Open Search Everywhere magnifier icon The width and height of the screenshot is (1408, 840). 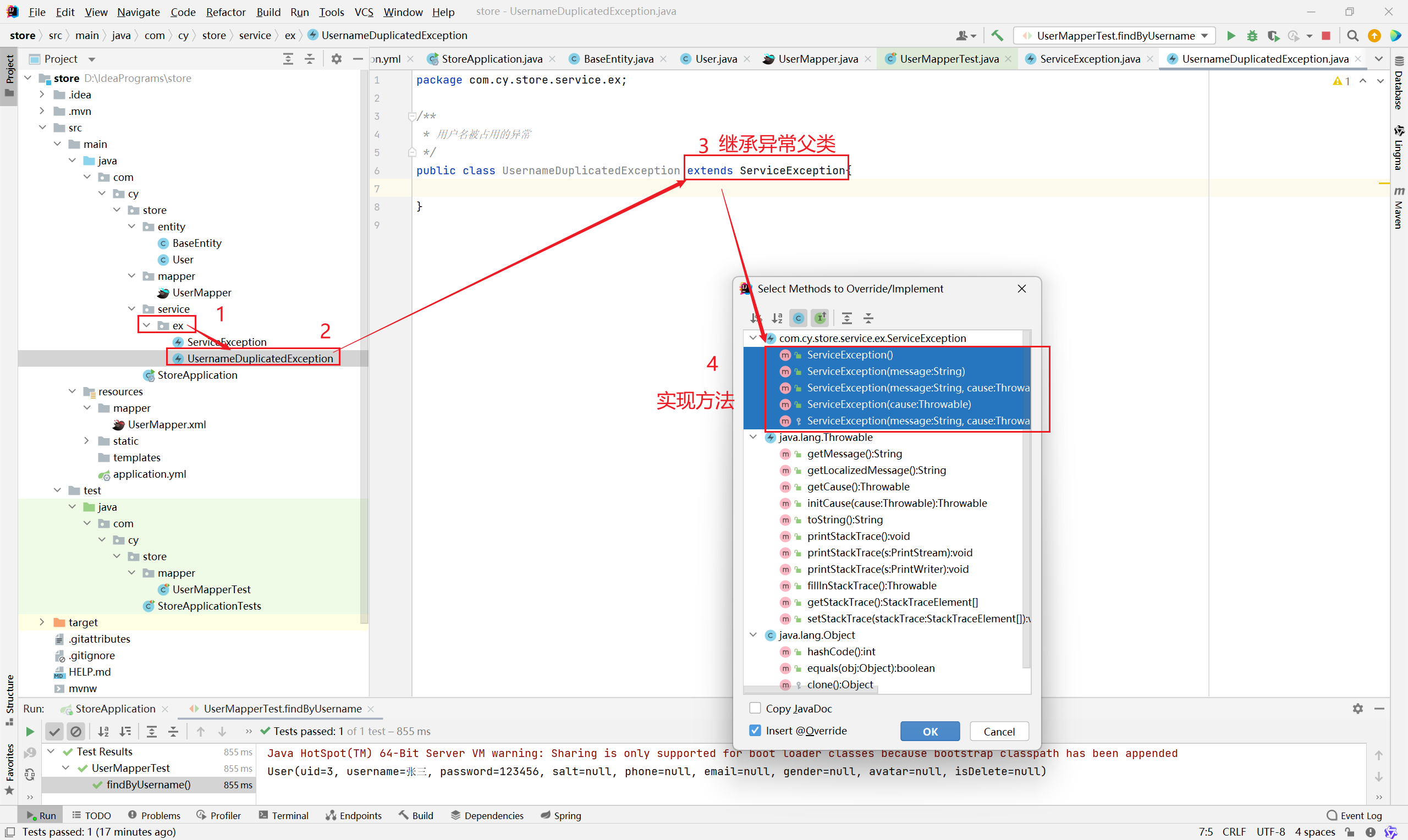pyautogui.click(x=1352, y=36)
